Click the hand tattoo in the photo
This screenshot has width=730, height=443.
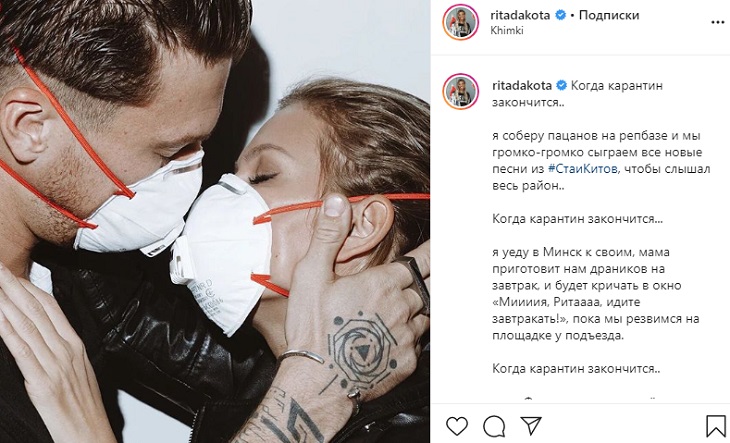363,346
